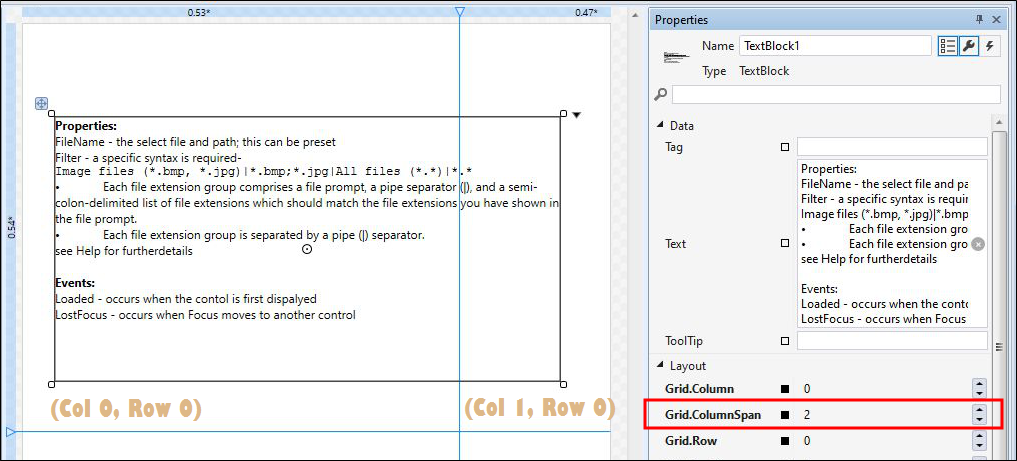Click the Properties scrollbar up arrow
The image size is (1017, 461).
pyautogui.click(x=999, y=121)
